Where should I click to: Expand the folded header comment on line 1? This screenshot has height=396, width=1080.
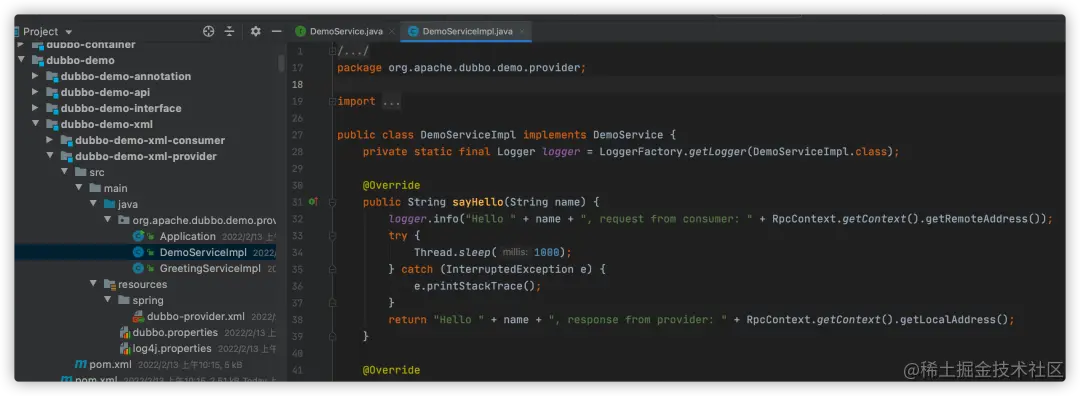(332, 52)
